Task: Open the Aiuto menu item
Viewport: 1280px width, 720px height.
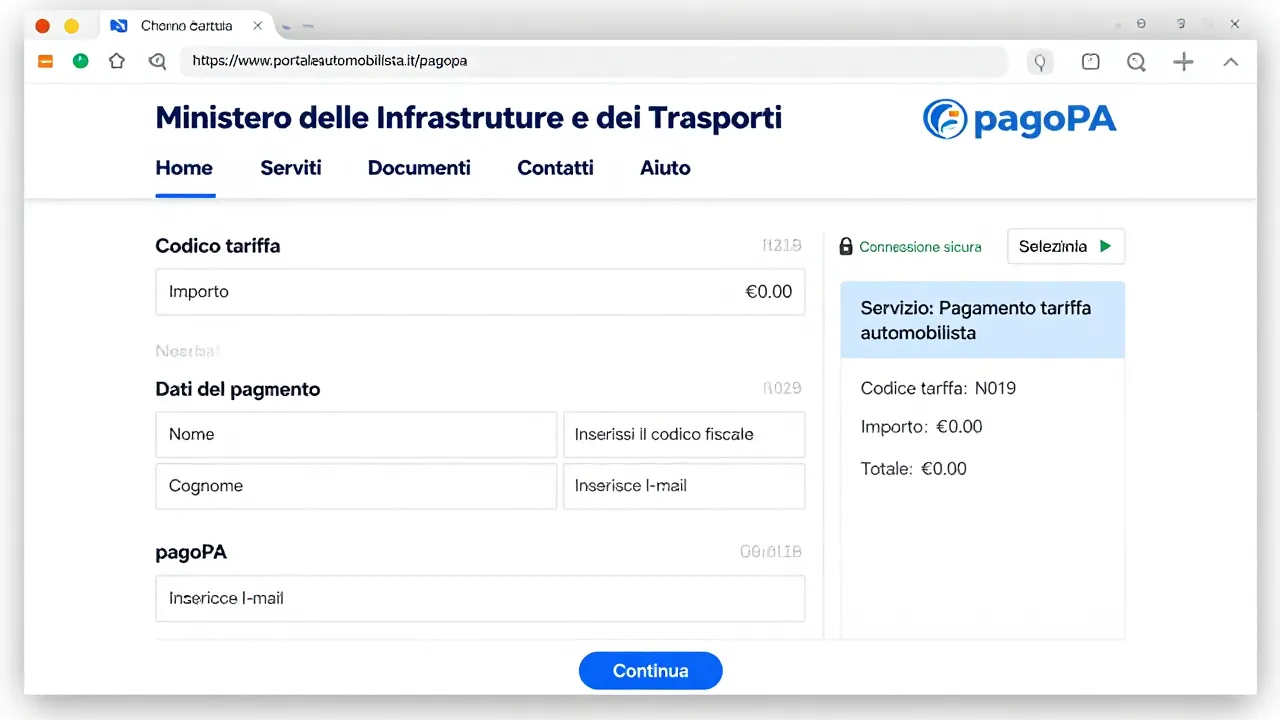Action: click(665, 168)
